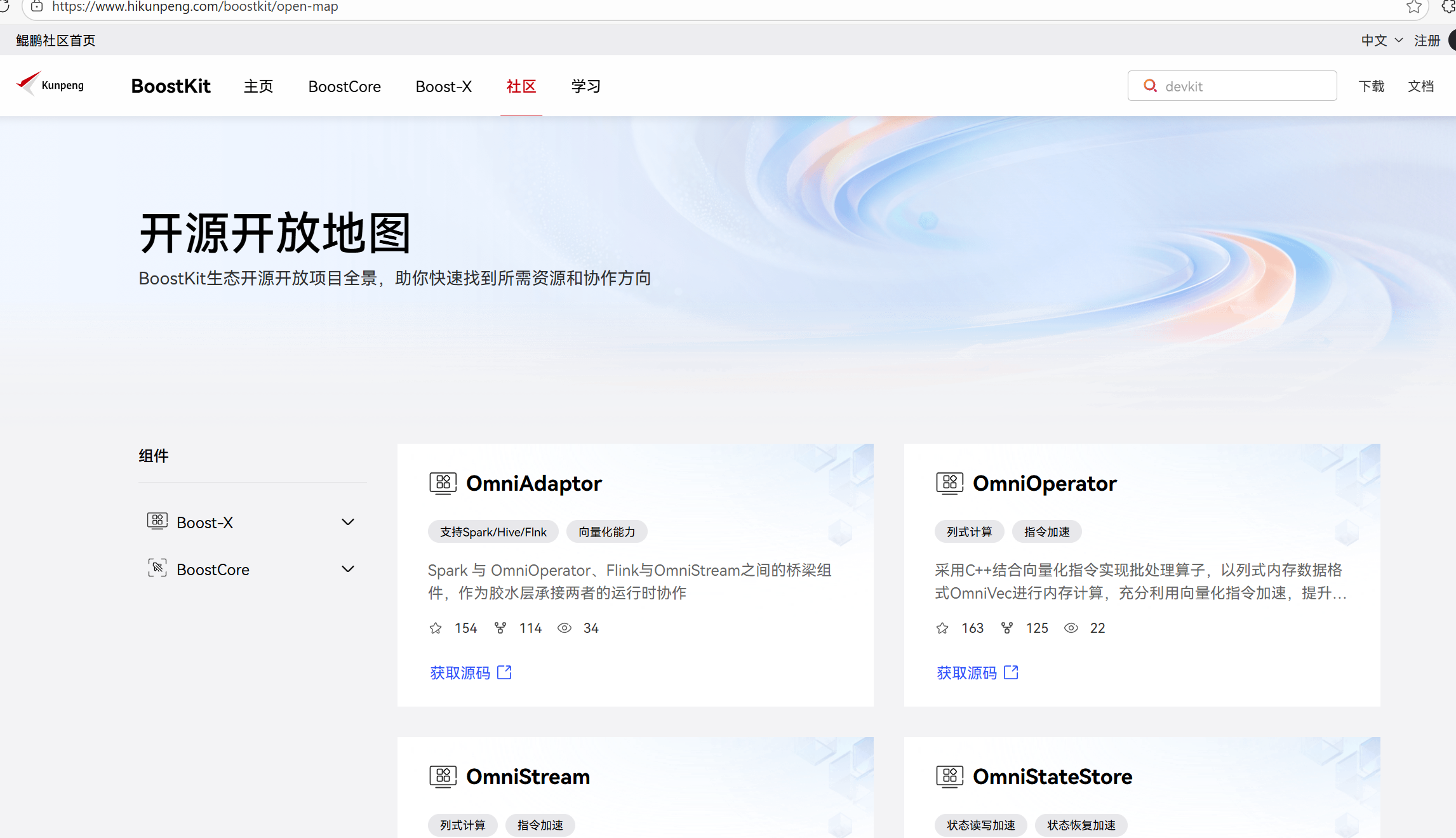The image size is (1456, 838).
Task: Click the devkit search input field
Action: click(1245, 86)
